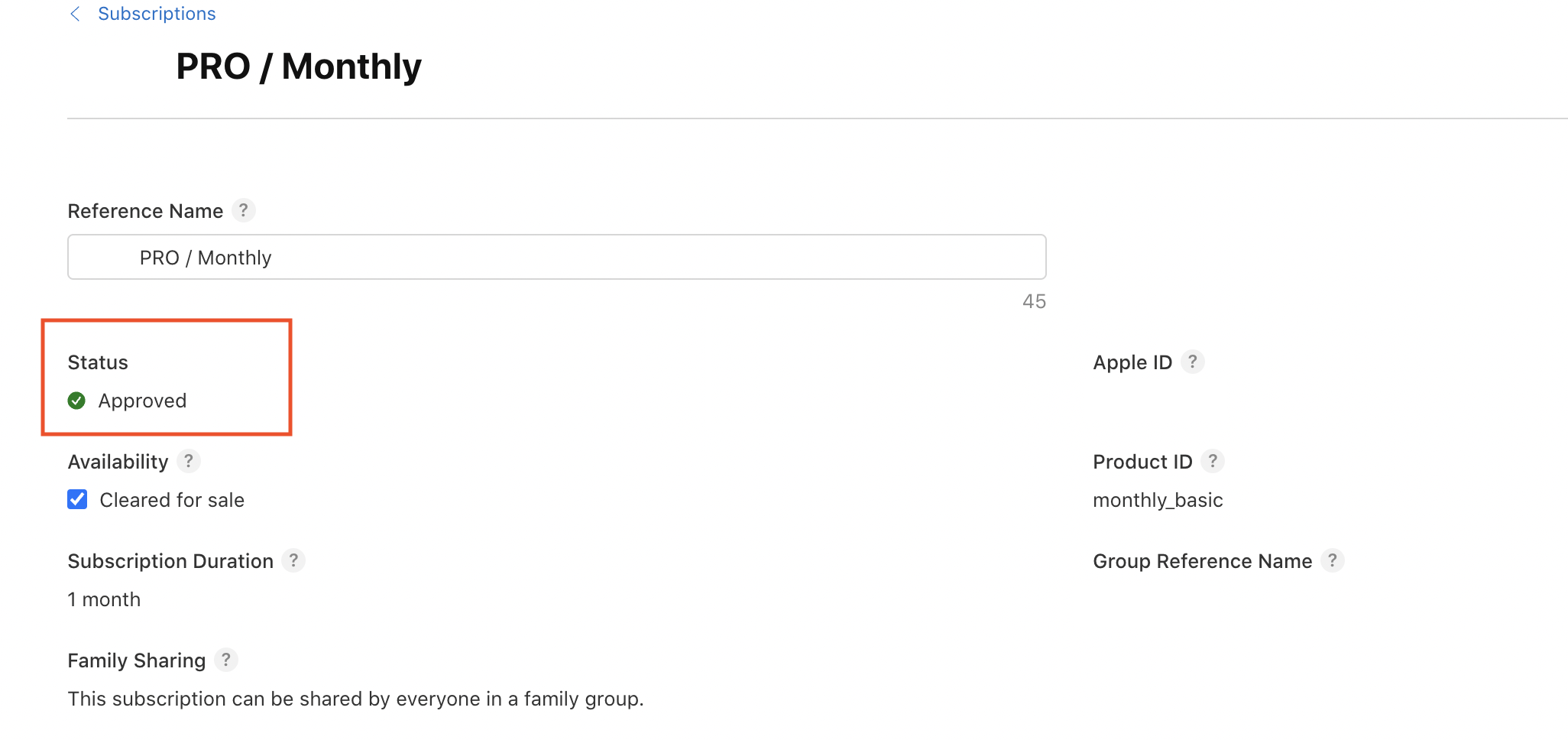Screen dimensions: 1568x740
Task: Open the Family Sharing help icon
Action: [225, 660]
